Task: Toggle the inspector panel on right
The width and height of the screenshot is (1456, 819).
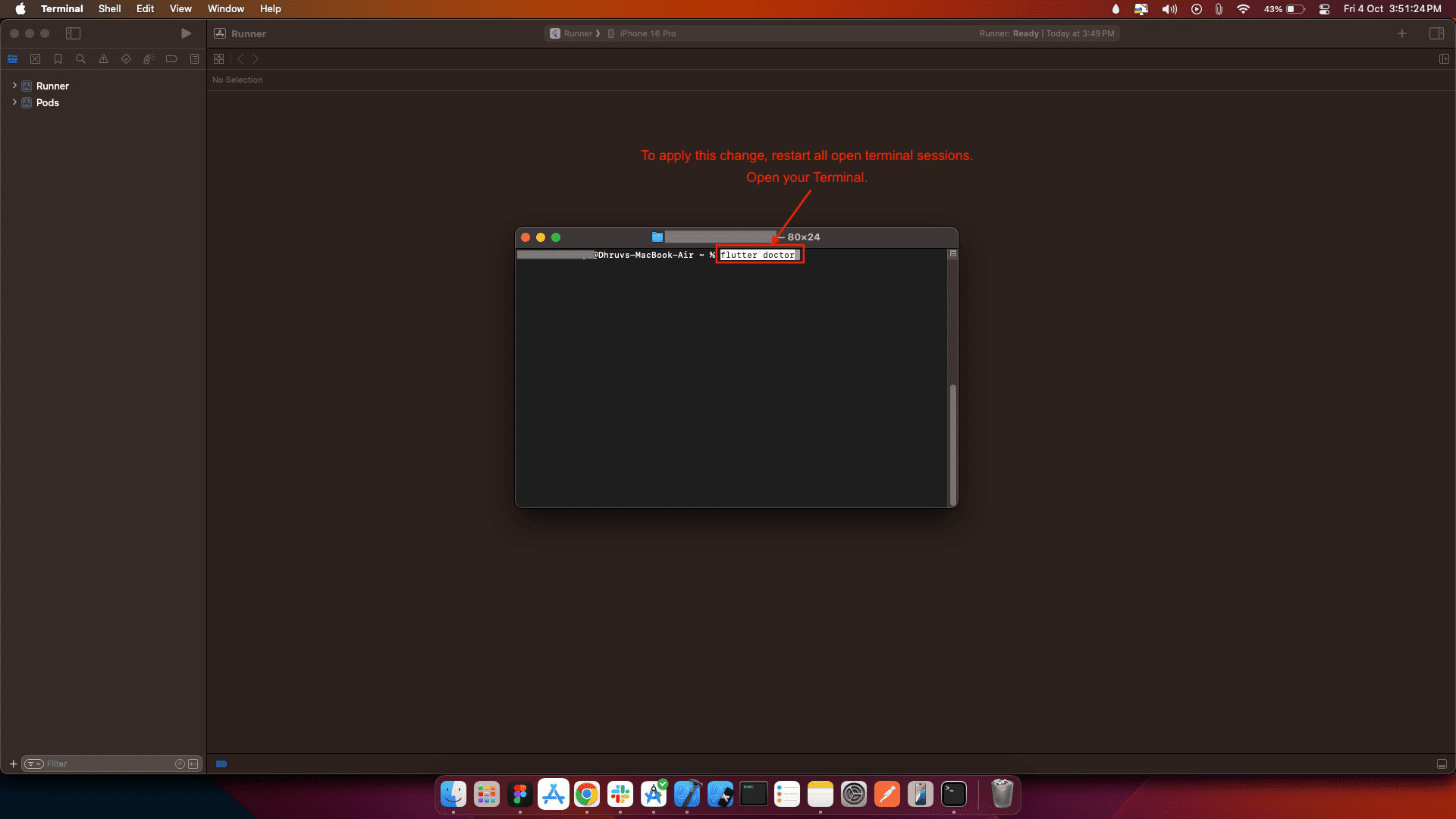Action: click(x=1436, y=33)
